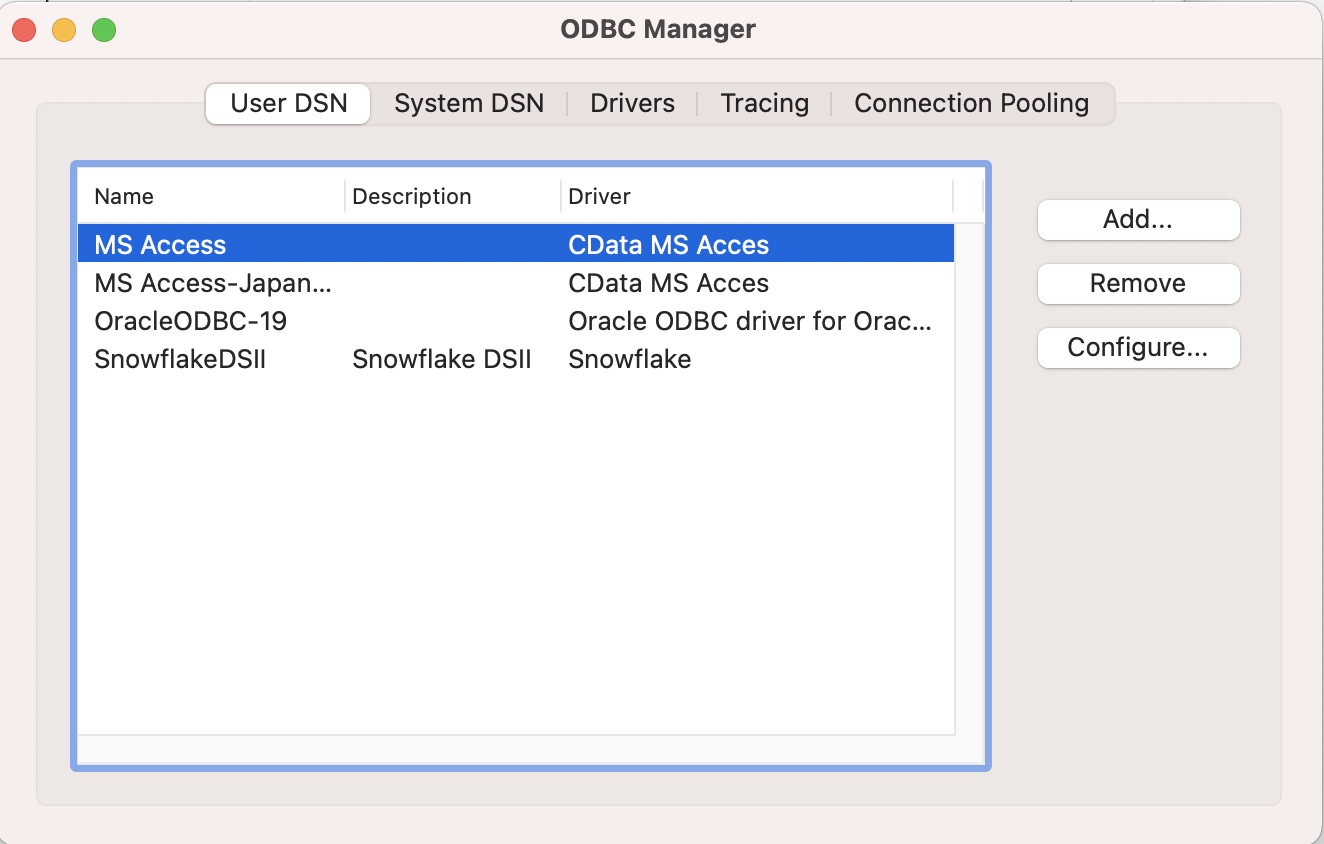
Task: Close the ODBC Manager window
Action: [x=24, y=30]
